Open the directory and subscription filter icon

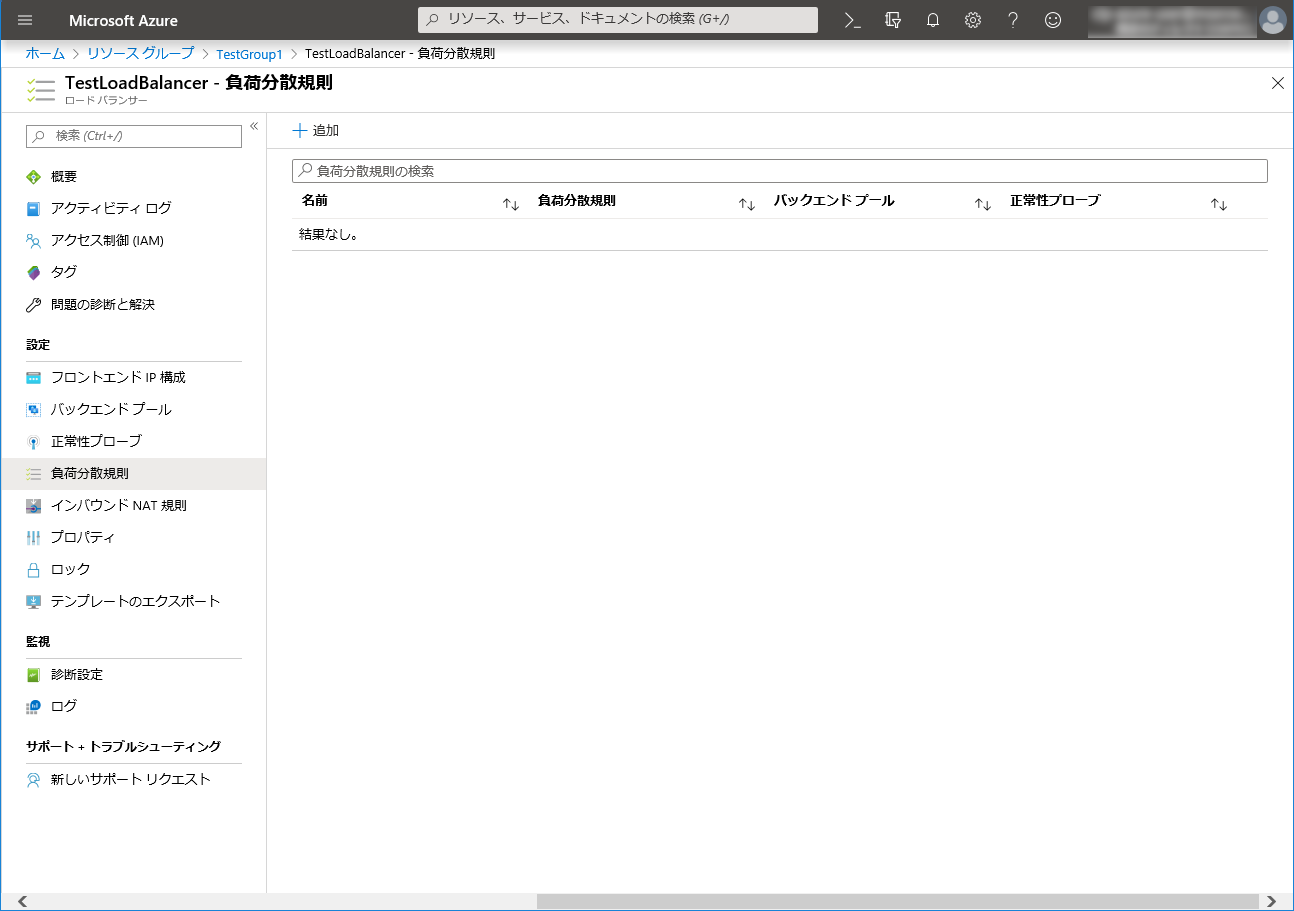coord(893,20)
